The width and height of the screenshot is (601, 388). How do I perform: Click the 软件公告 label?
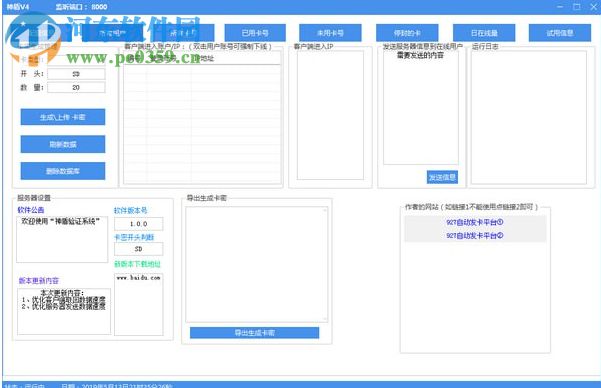tap(31, 210)
